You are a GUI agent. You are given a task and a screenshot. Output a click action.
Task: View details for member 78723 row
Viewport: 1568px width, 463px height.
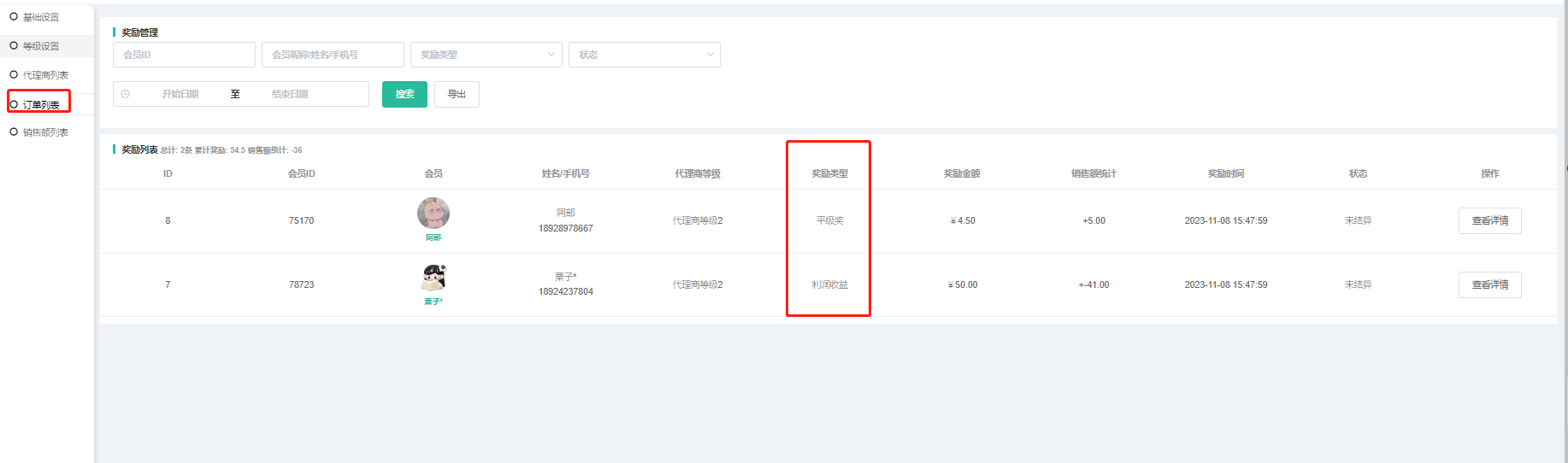(x=1489, y=284)
